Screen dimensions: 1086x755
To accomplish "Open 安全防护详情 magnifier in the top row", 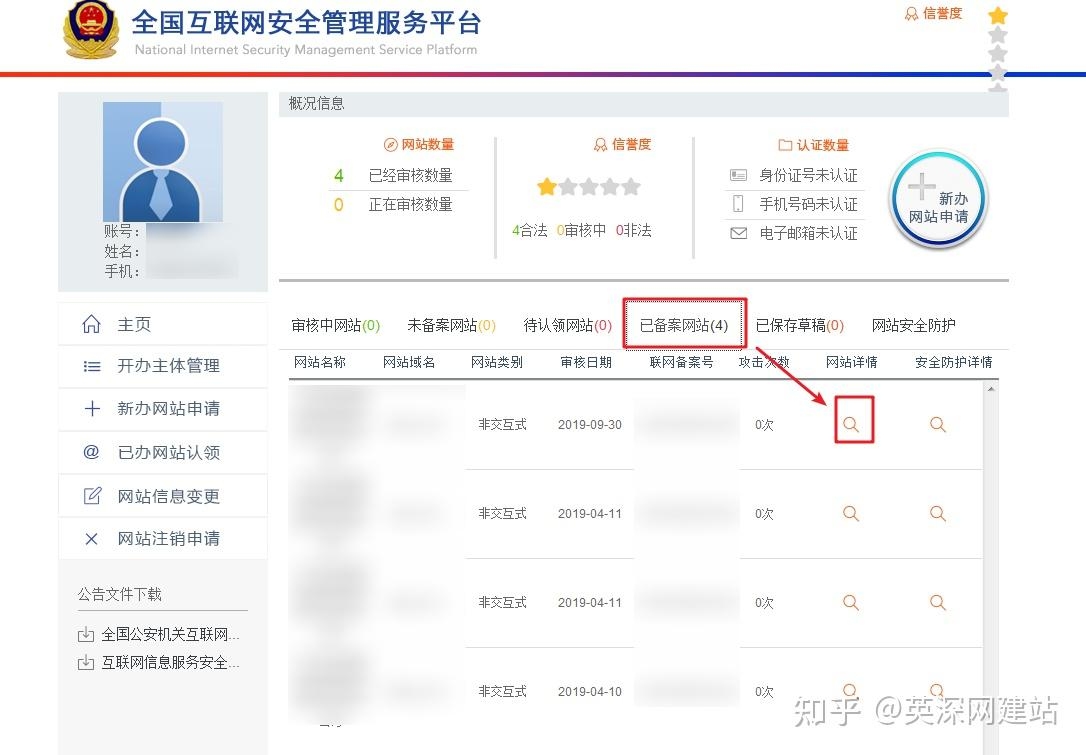I will pyautogui.click(x=937, y=424).
